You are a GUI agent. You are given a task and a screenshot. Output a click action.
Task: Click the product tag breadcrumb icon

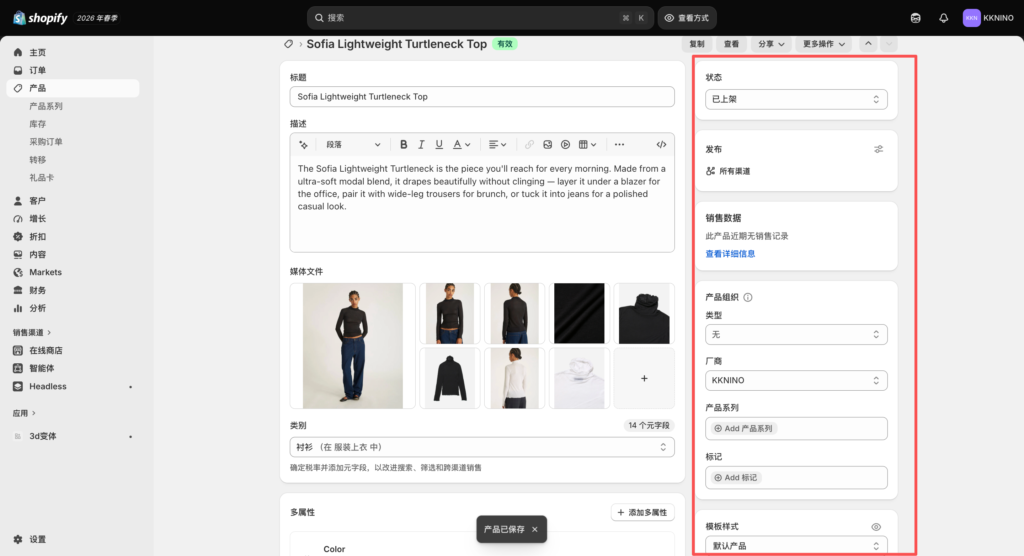289,44
